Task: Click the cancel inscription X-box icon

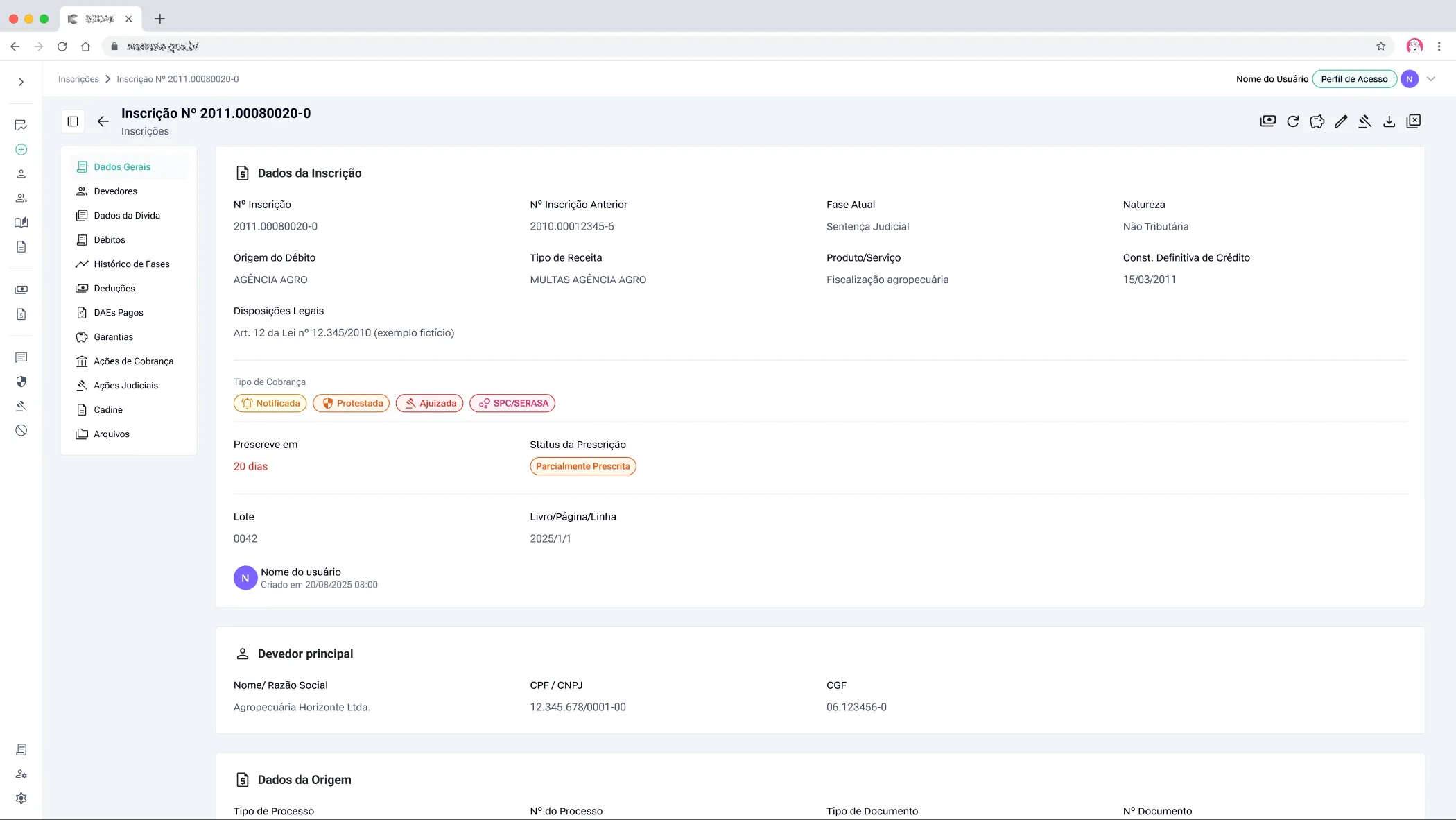Action: (1414, 121)
